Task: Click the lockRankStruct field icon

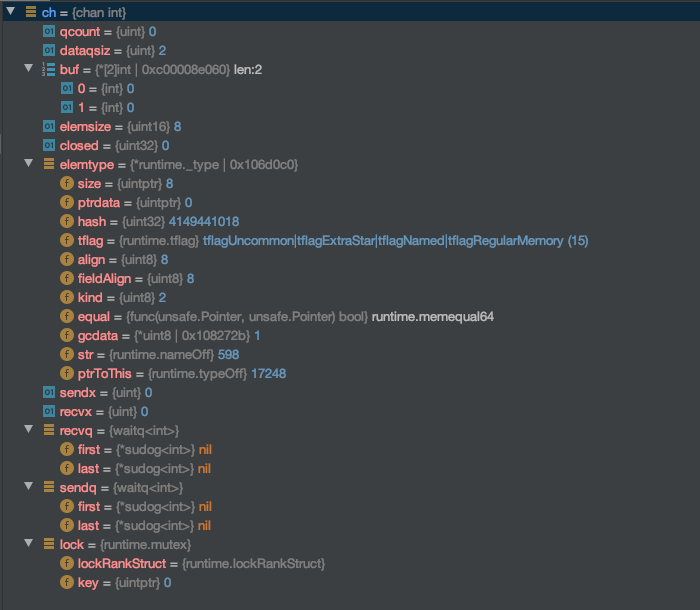Action: coord(67,563)
